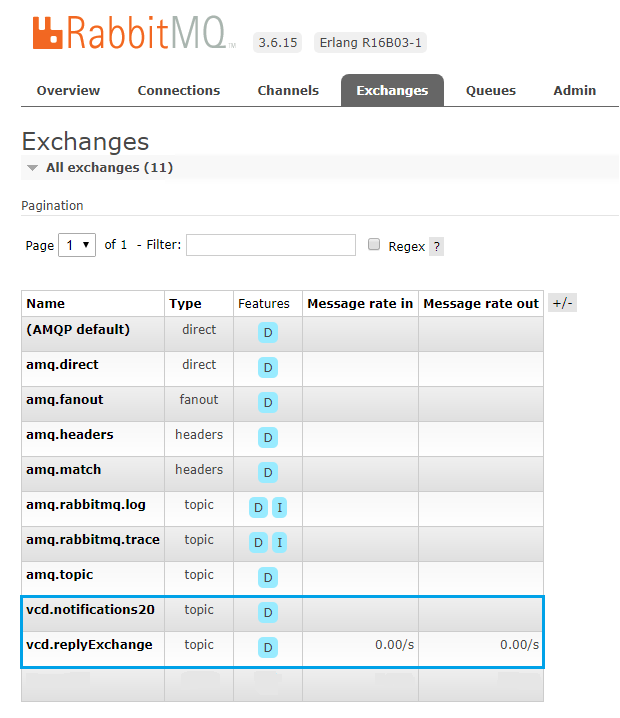Go to the Admin tab
This screenshot has width=620, height=718.
tap(575, 90)
